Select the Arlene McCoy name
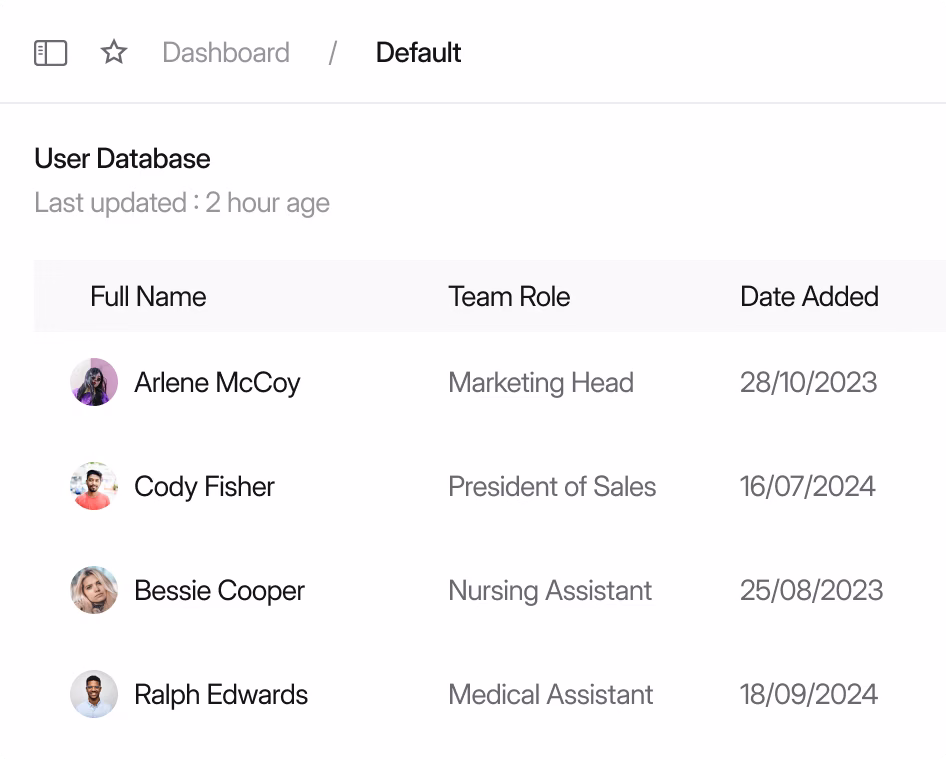This screenshot has height=760, width=946. tap(217, 383)
